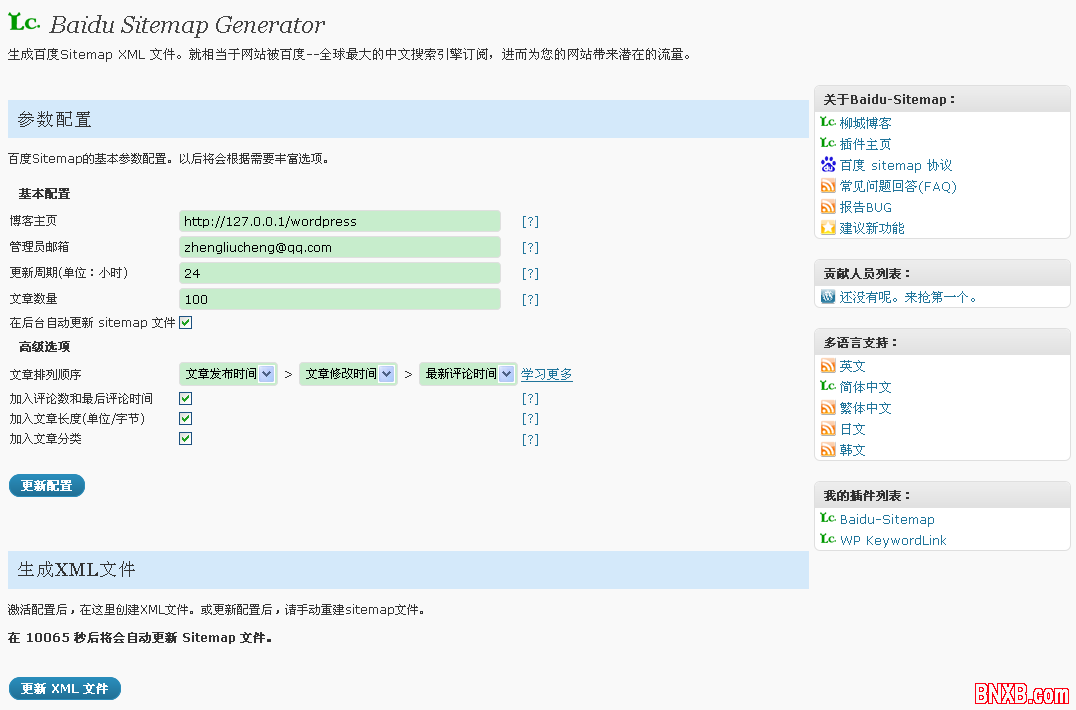Select the 英文 language link

pos(852,366)
